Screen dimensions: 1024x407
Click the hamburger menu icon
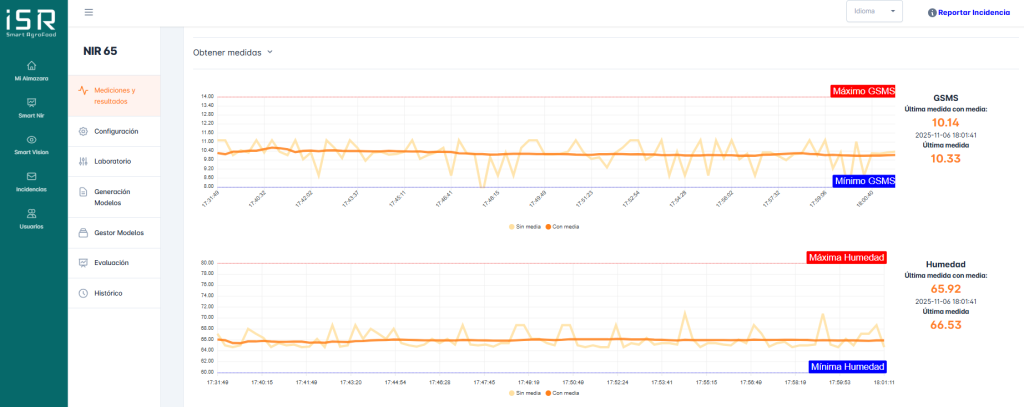[x=89, y=12]
